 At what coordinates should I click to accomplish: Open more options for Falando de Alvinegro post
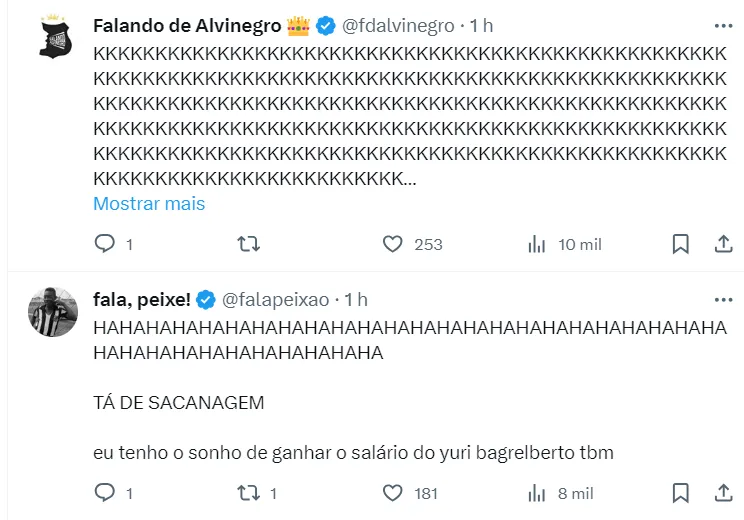[x=723, y=25]
